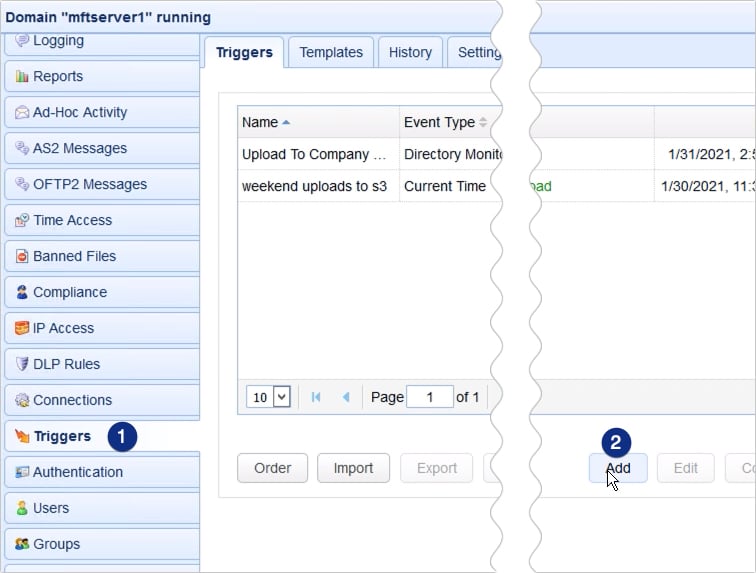Click the AS2 Messages icon
This screenshot has height=573, width=756.
[x=22, y=149]
